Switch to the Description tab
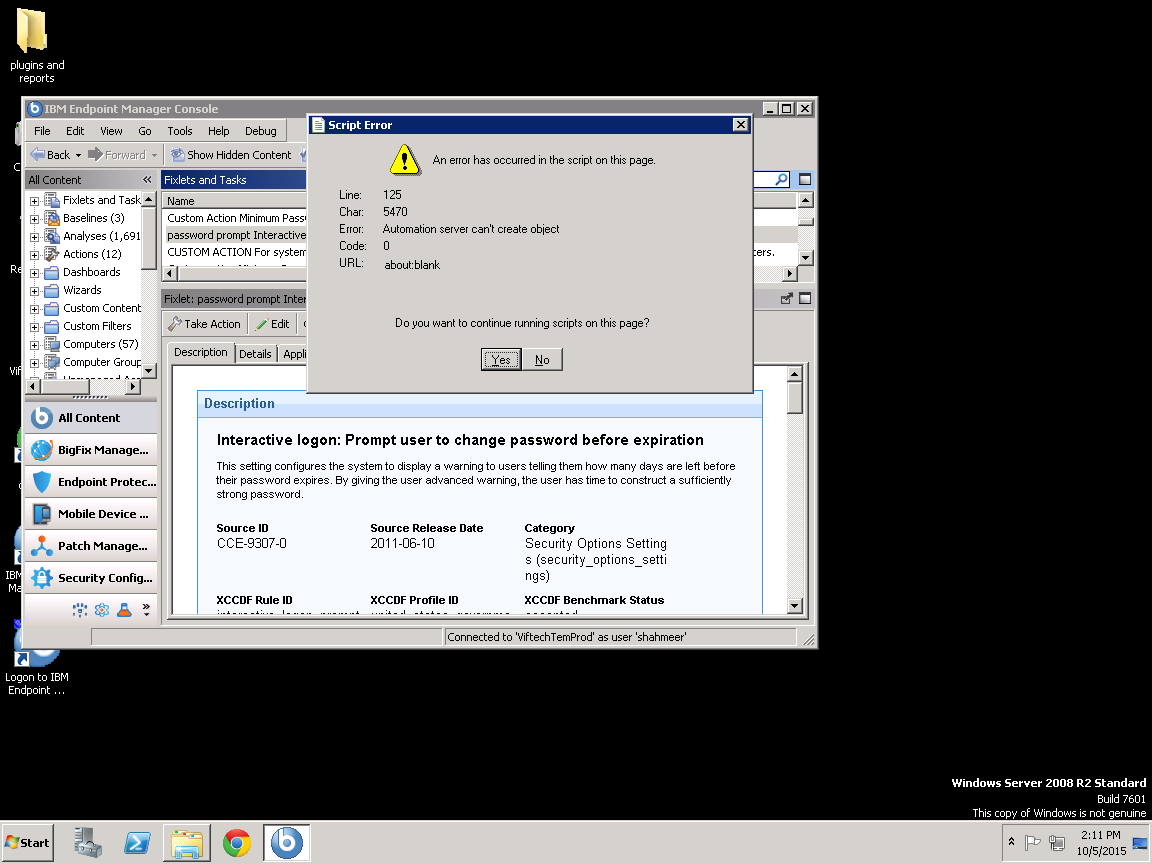This screenshot has width=1152, height=864. tap(201, 353)
